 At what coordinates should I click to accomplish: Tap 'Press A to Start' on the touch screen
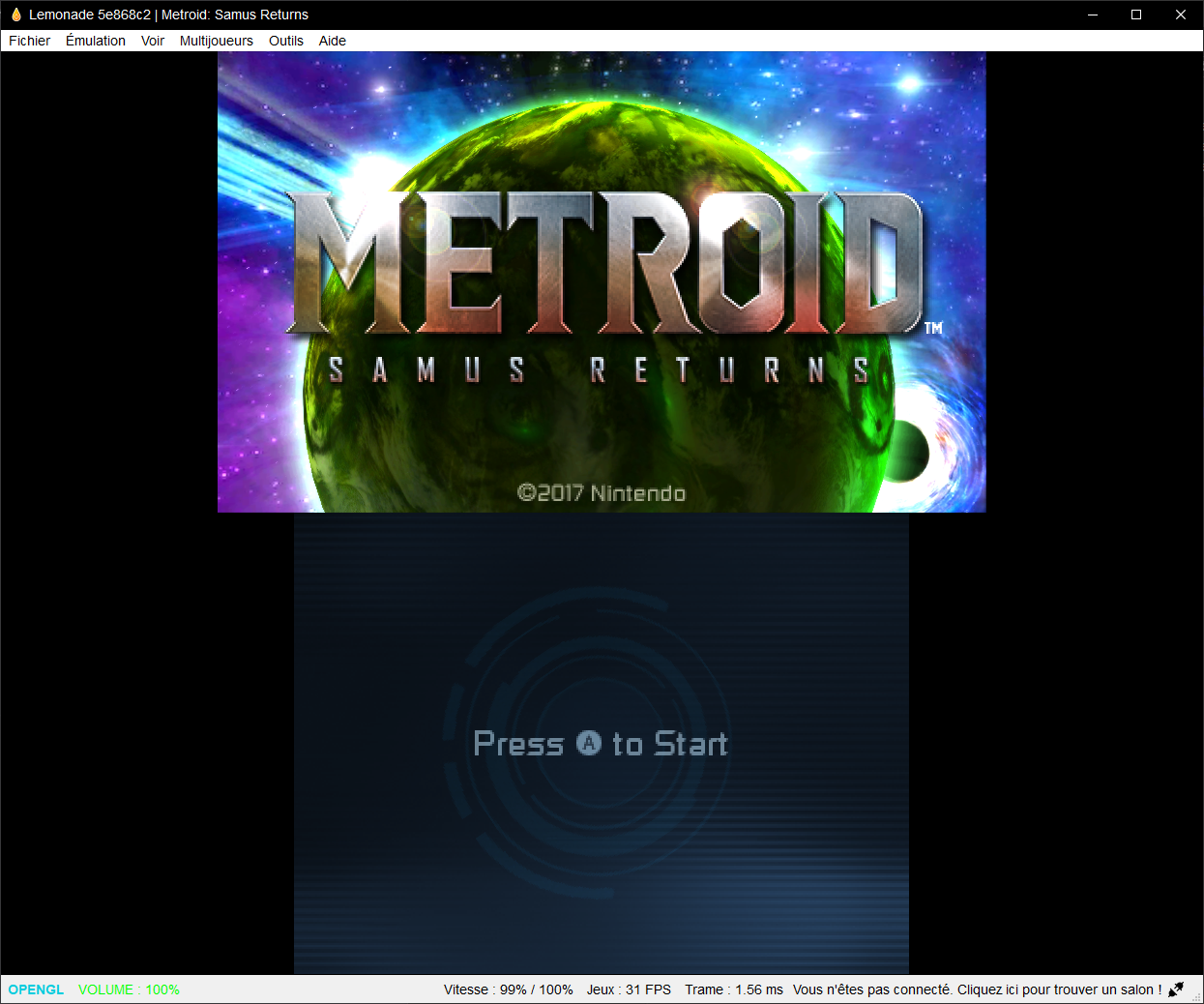coord(601,744)
